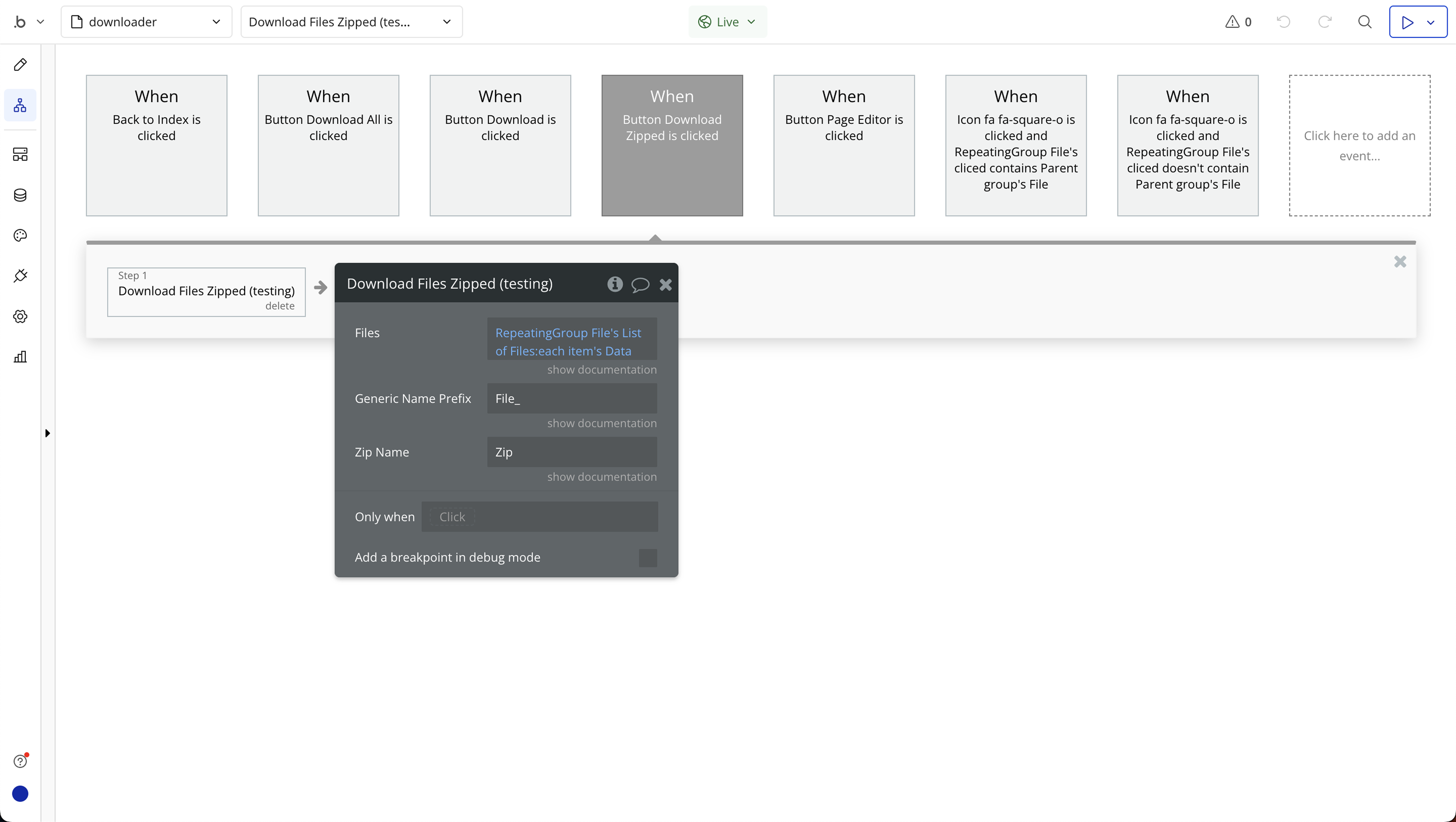
Task: Click the info icon in action panel
Action: 614,284
